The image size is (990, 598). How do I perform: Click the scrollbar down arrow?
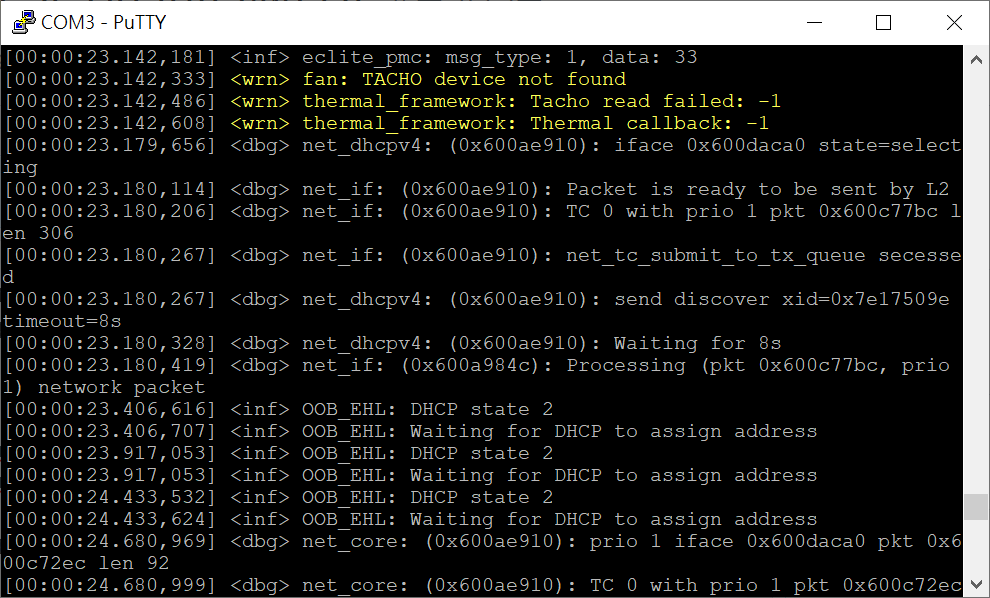coord(975,583)
